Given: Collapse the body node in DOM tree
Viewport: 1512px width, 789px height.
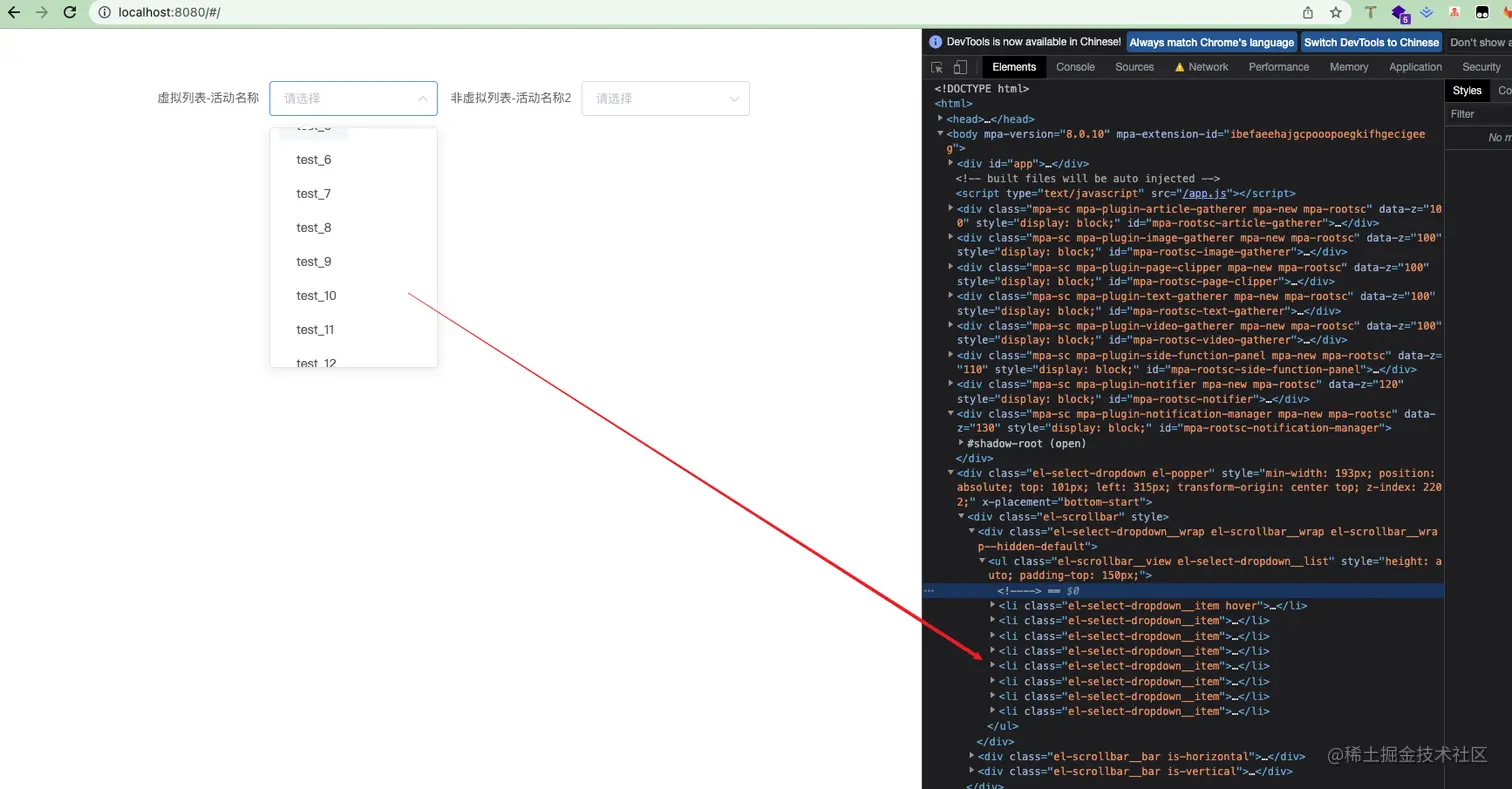Looking at the screenshot, I should click(x=940, y=133).
